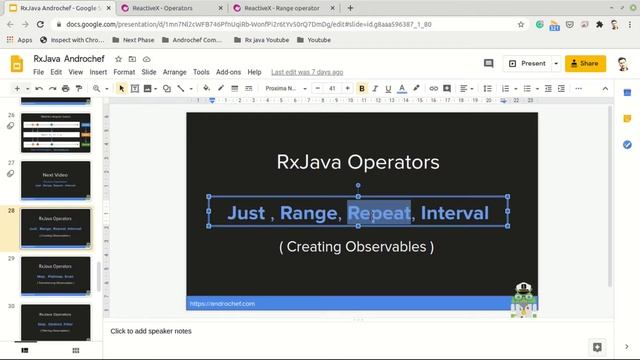640x360 pixels.
Task: Open the fill color bucket
Action: 207,88
